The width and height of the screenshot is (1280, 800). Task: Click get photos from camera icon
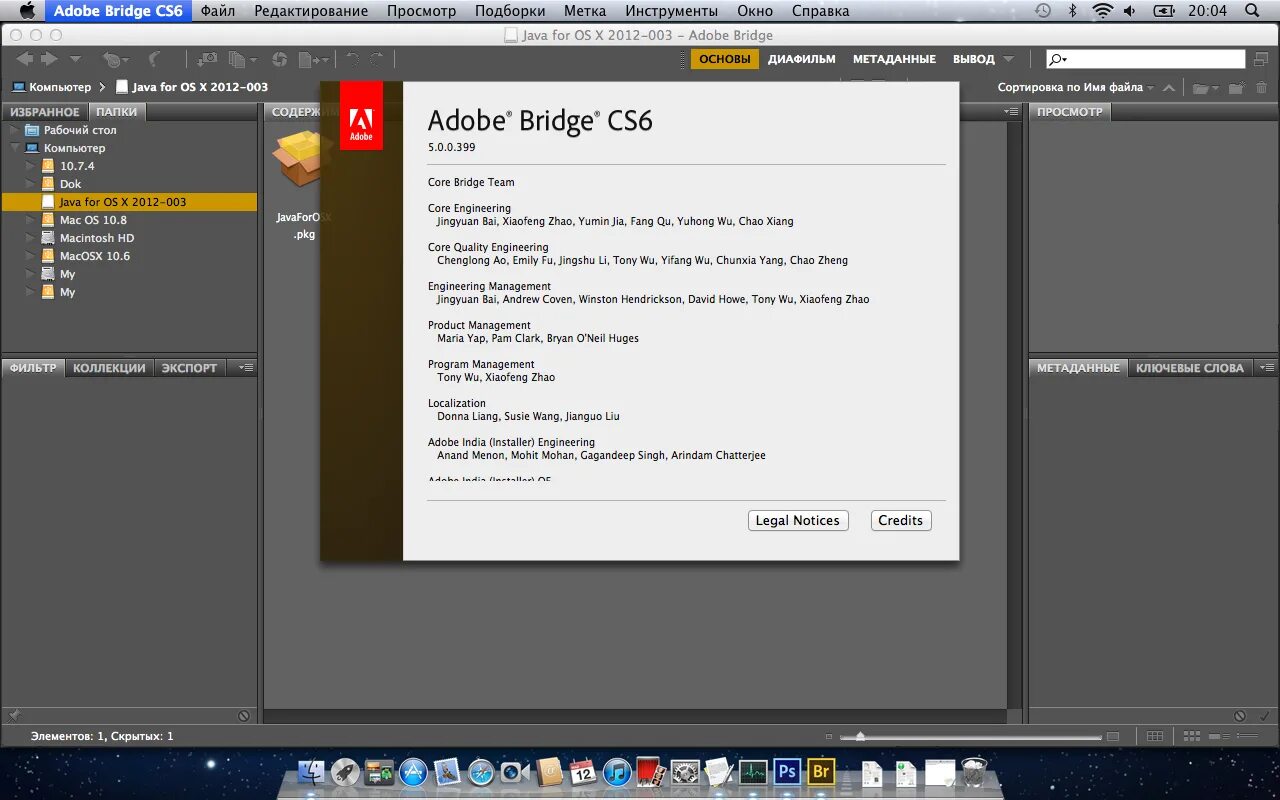tap(207, 60)
